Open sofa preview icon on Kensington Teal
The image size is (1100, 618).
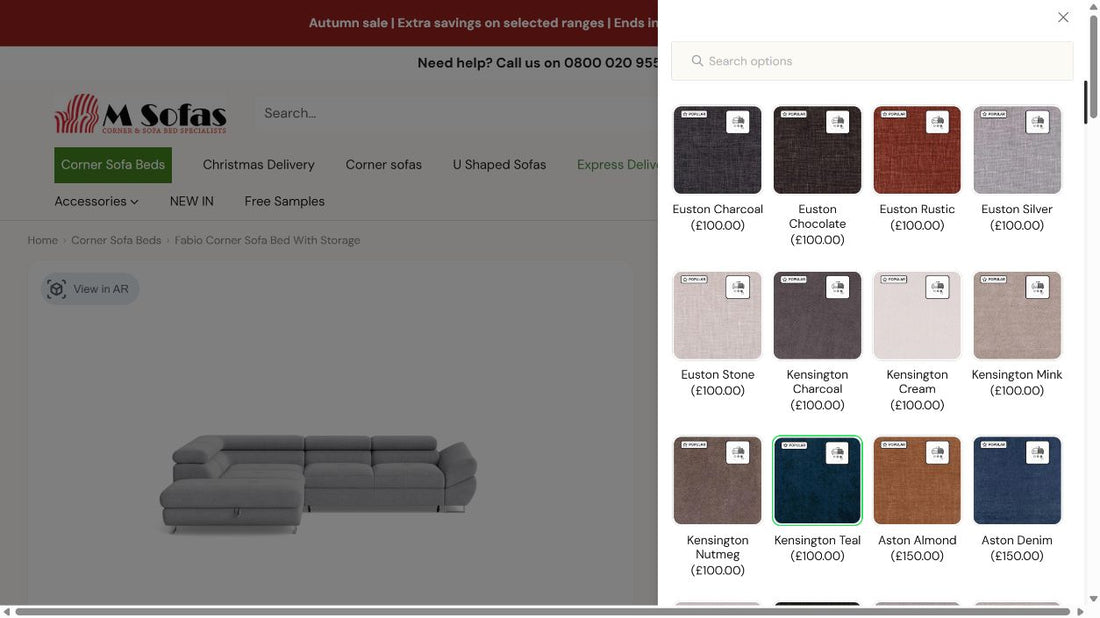click(838, 452)
